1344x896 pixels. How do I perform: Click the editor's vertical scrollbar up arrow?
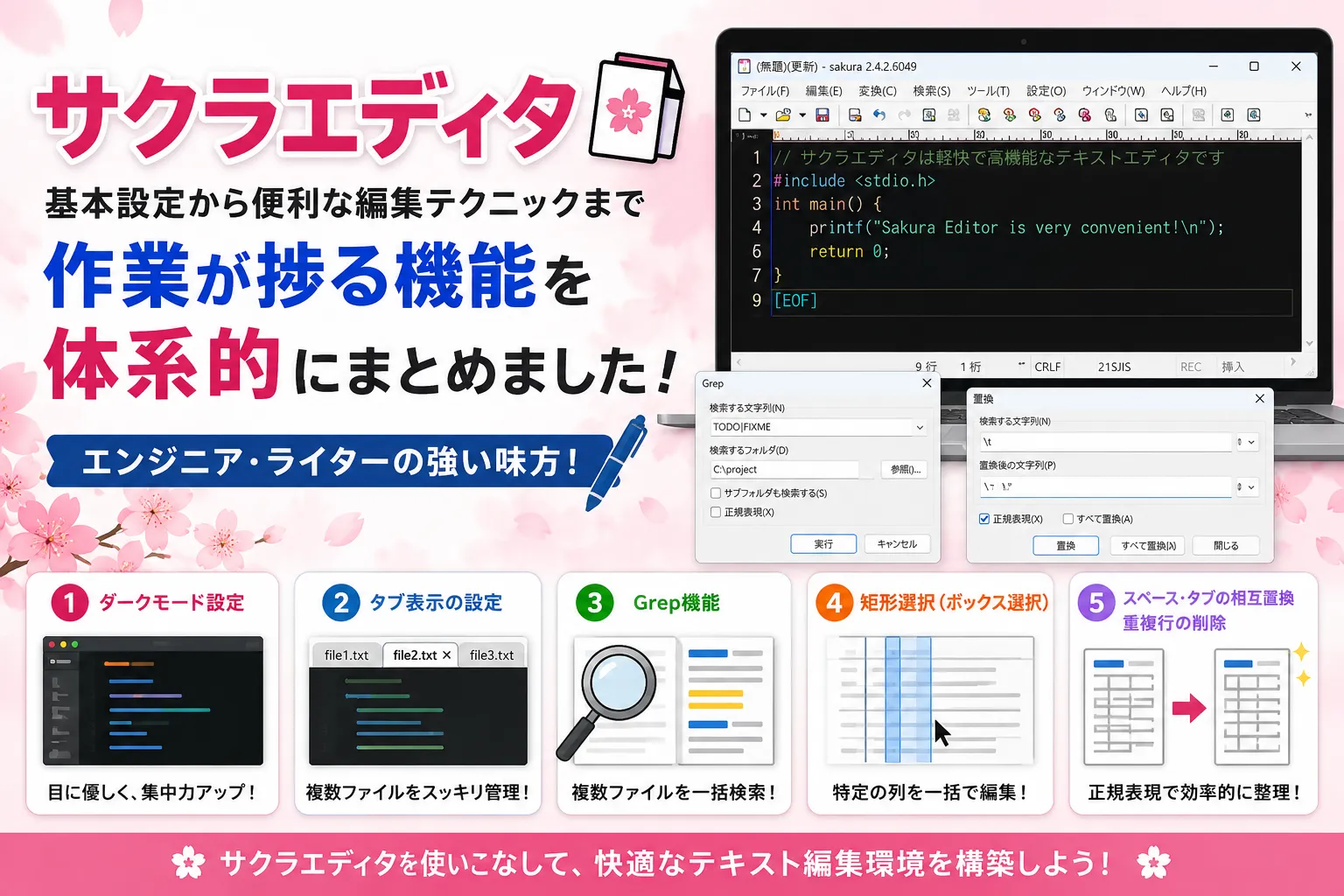point(1310,136)
